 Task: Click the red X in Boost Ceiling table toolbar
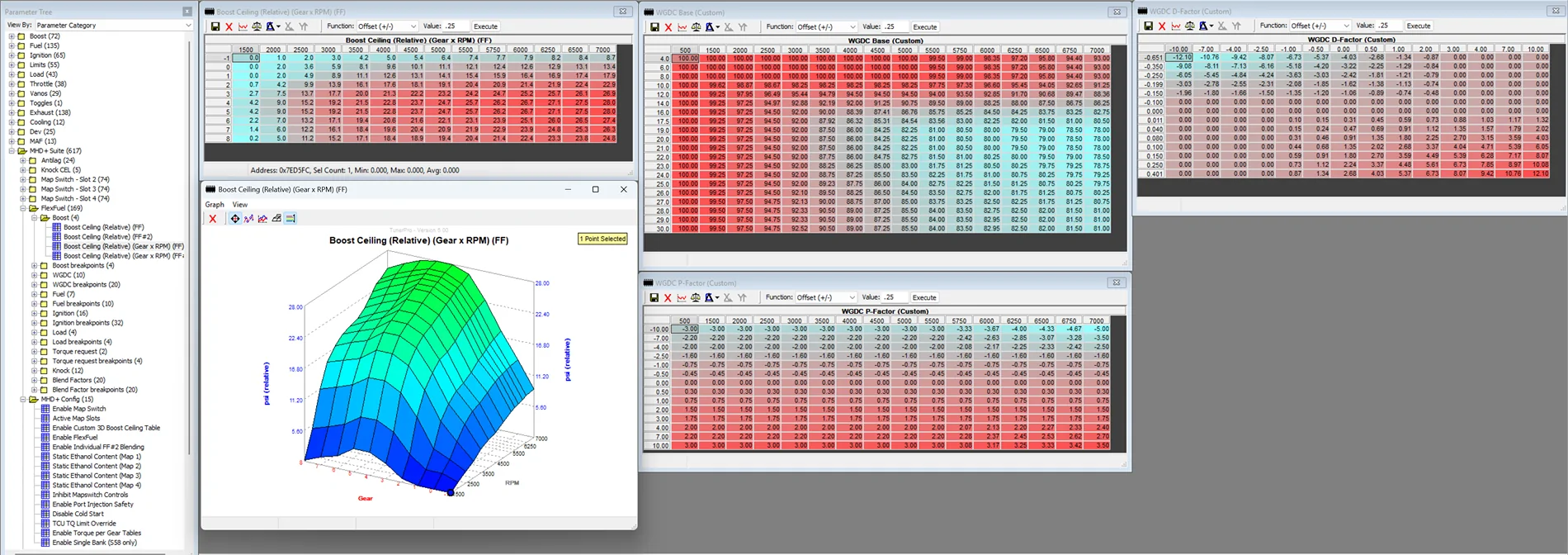tap(229, 26)
